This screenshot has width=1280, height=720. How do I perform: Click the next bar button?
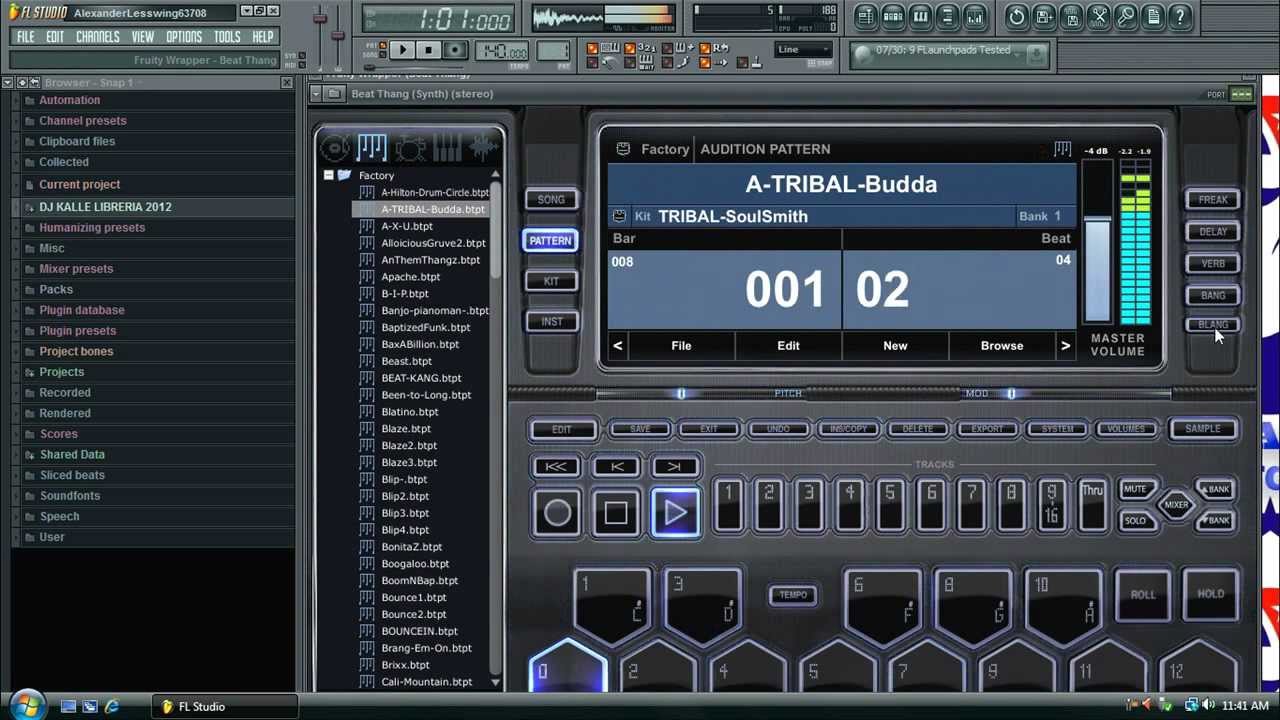(674, 466)
